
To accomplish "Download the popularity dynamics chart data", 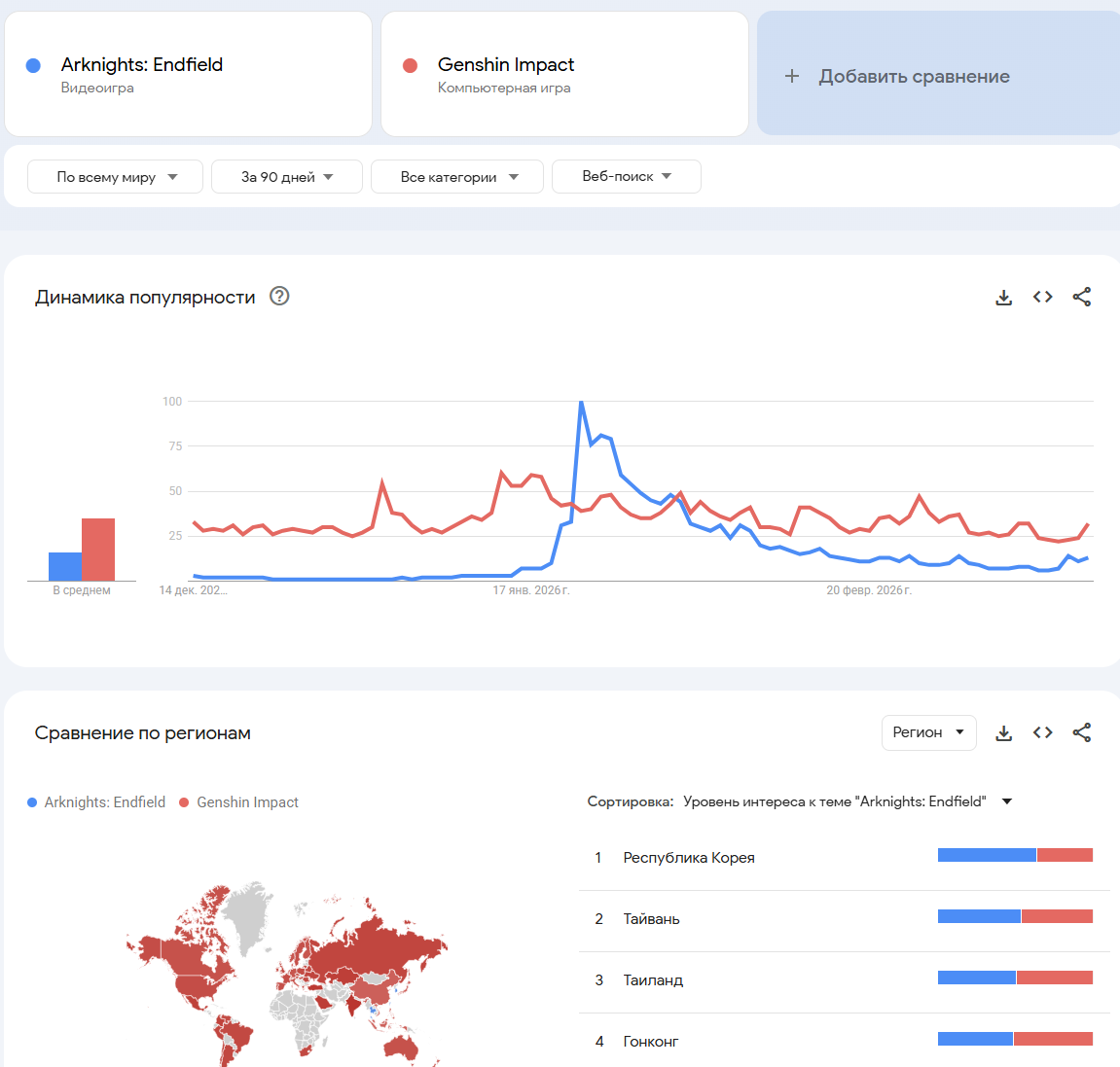I will click(1003, 298).
